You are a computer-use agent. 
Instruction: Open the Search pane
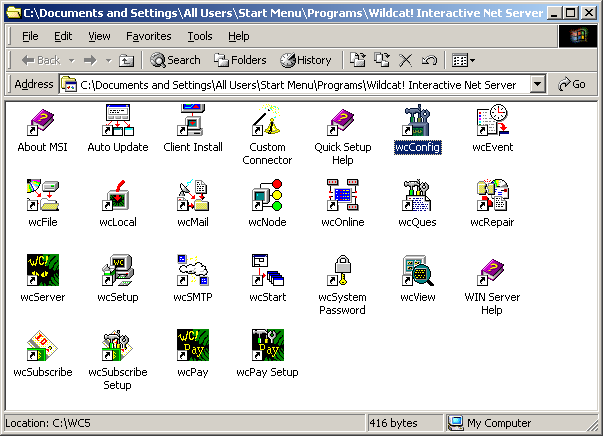pyautogui.click(x=175, y=60)
